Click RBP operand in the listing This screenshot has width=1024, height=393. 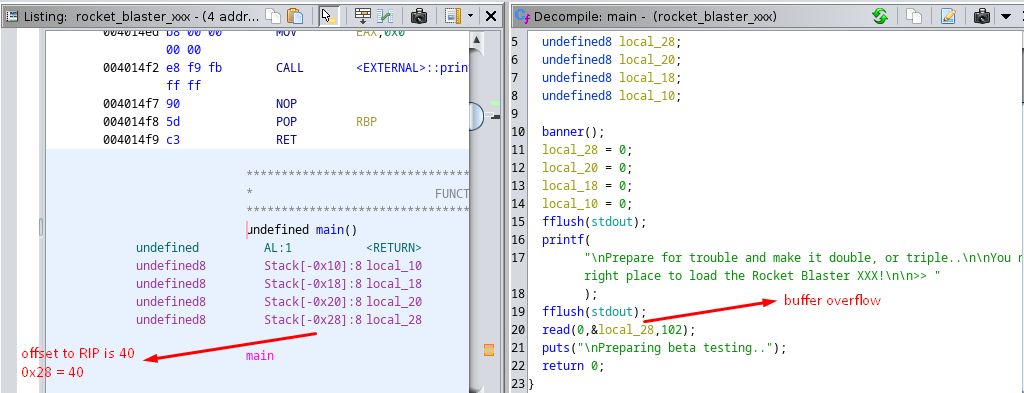point(367,121)
